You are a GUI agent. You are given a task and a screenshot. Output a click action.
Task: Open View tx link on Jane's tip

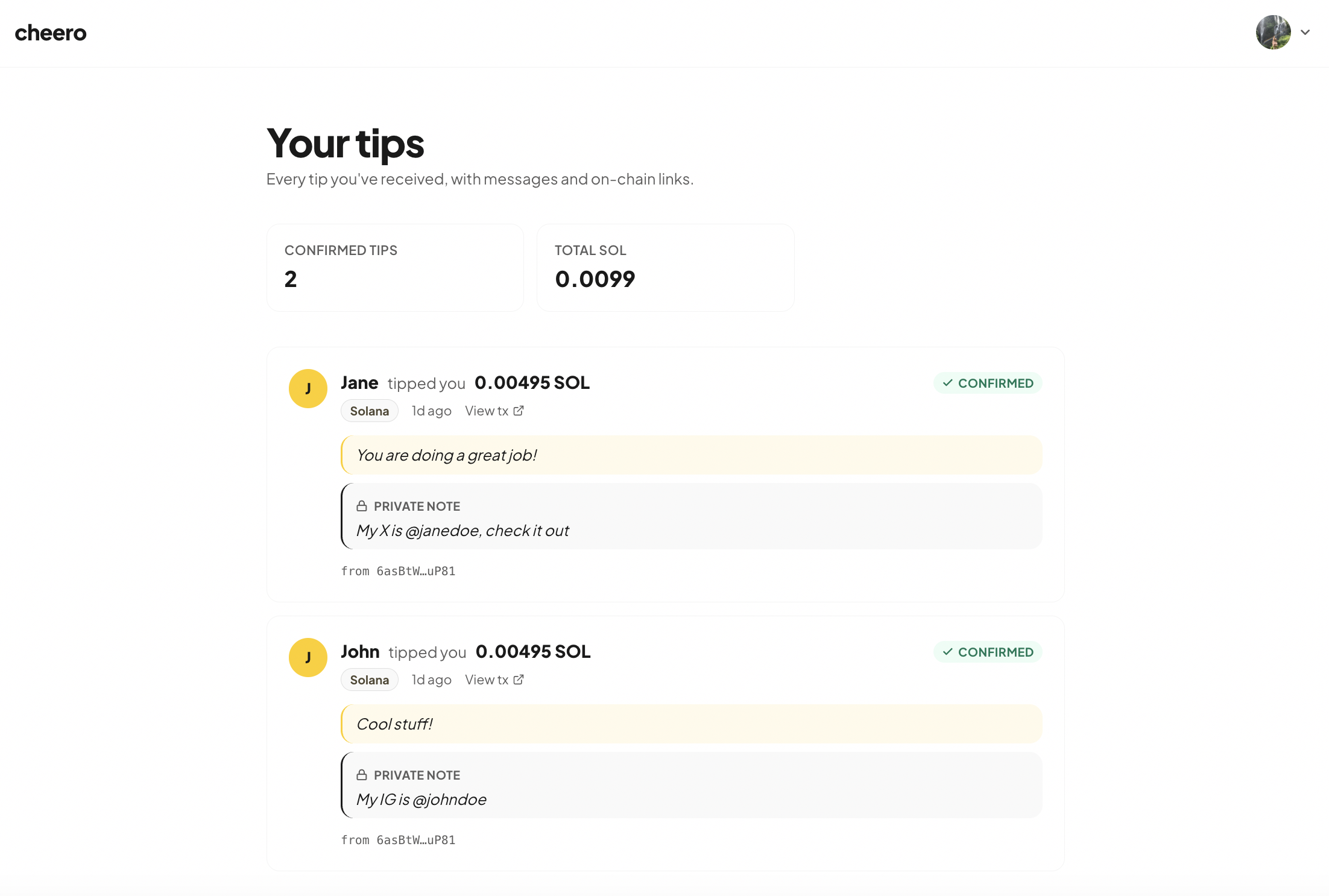(x=494, y=411)
